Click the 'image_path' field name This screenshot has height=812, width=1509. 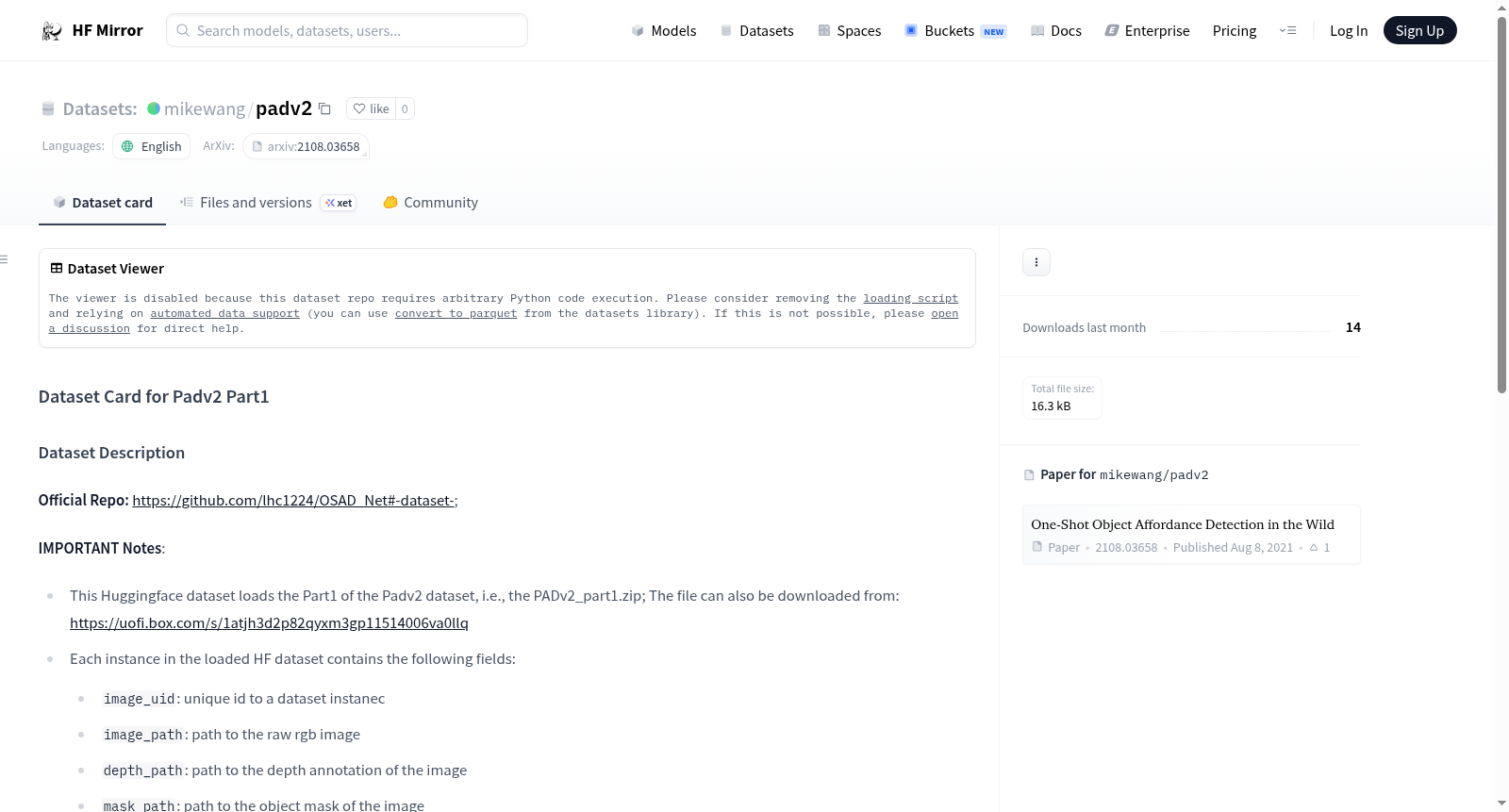coord(143,735)
